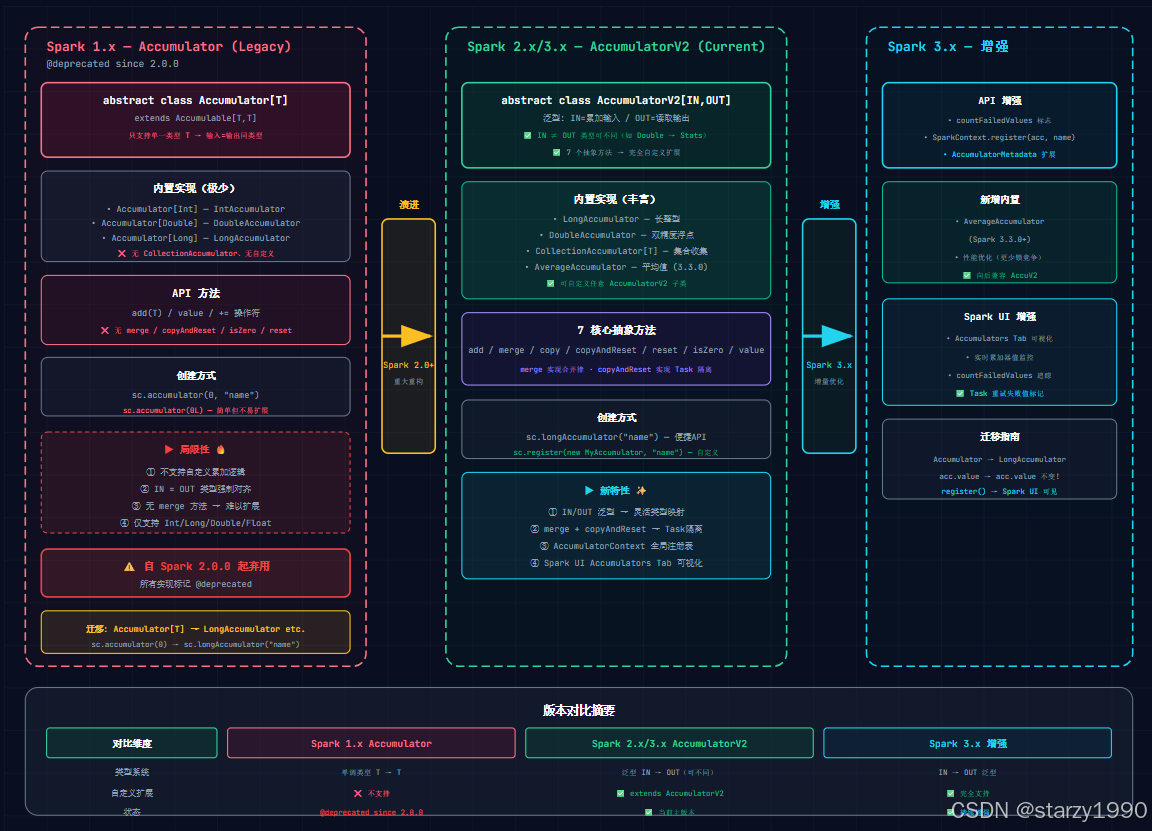This screenshot has height=831, width=1152.
Task: Click the red X before 无 merge / copyAndReset
Action: (105, 331)
